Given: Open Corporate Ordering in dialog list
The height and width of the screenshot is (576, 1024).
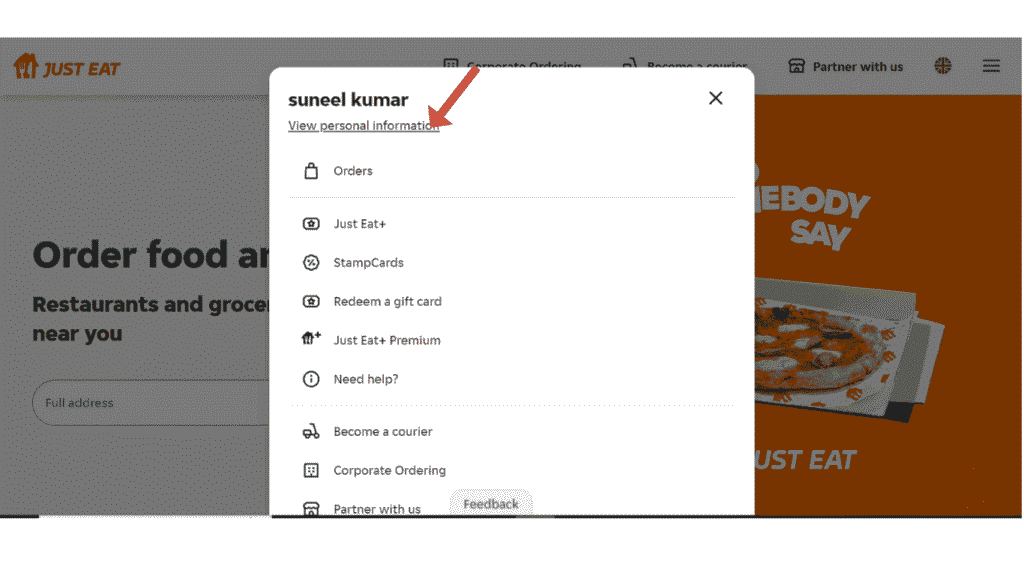Looking at the screenshot, I should (x=389, y=470).
